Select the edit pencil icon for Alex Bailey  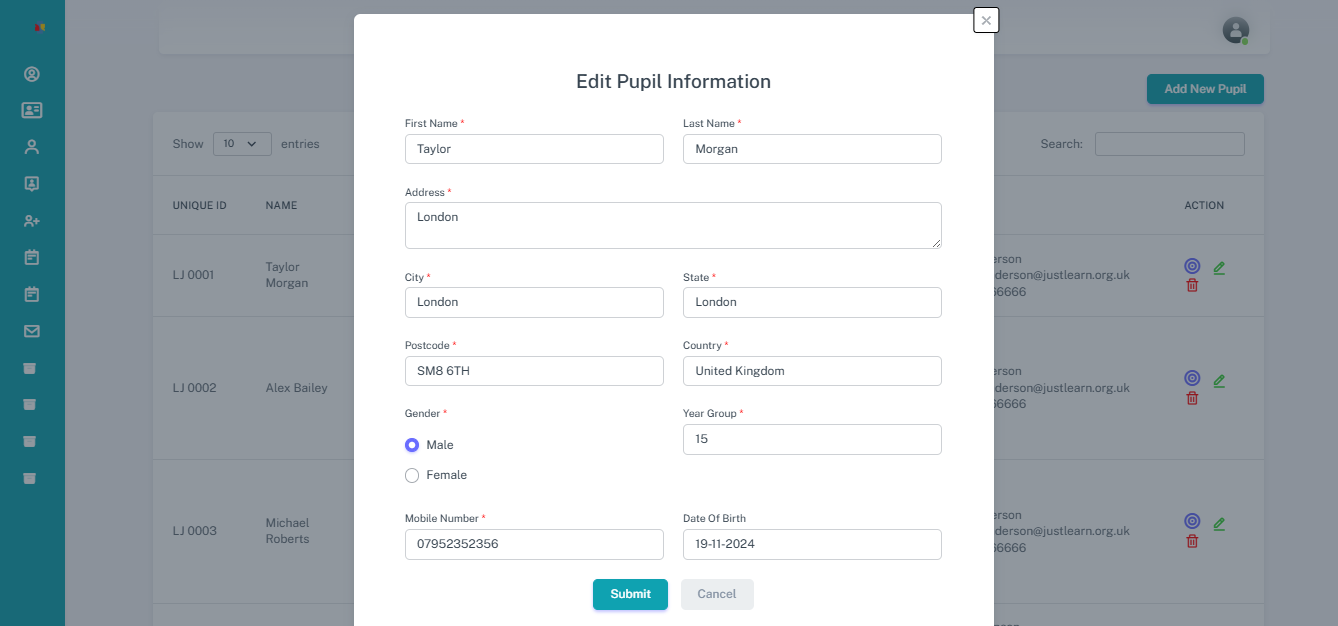[1218, 380]
